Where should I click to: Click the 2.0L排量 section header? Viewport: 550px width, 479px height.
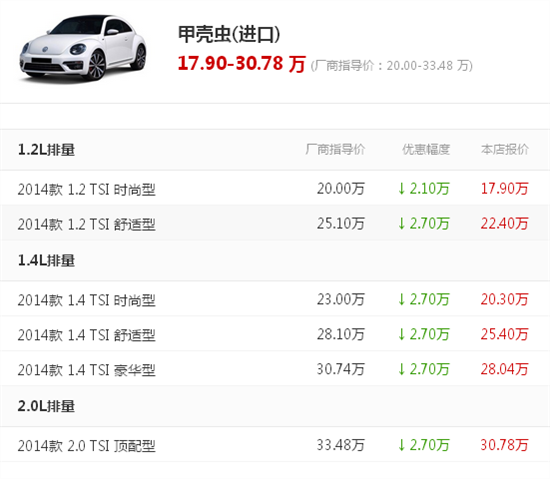pos(46,406)
